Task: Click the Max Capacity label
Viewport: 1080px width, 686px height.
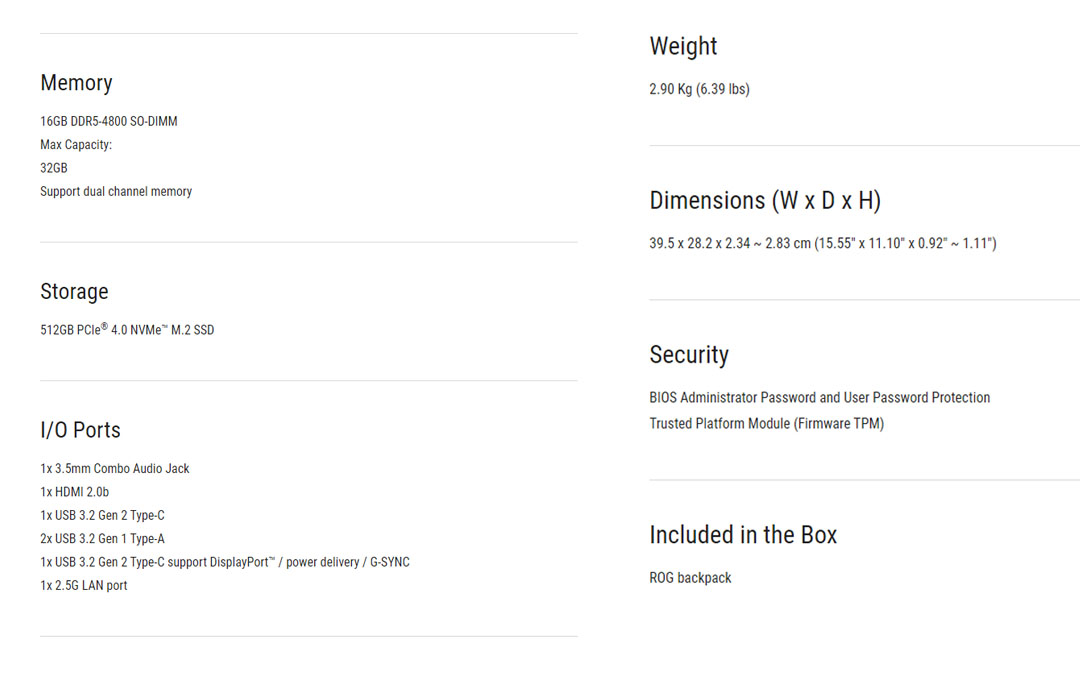Action: (x=76, y=145)
